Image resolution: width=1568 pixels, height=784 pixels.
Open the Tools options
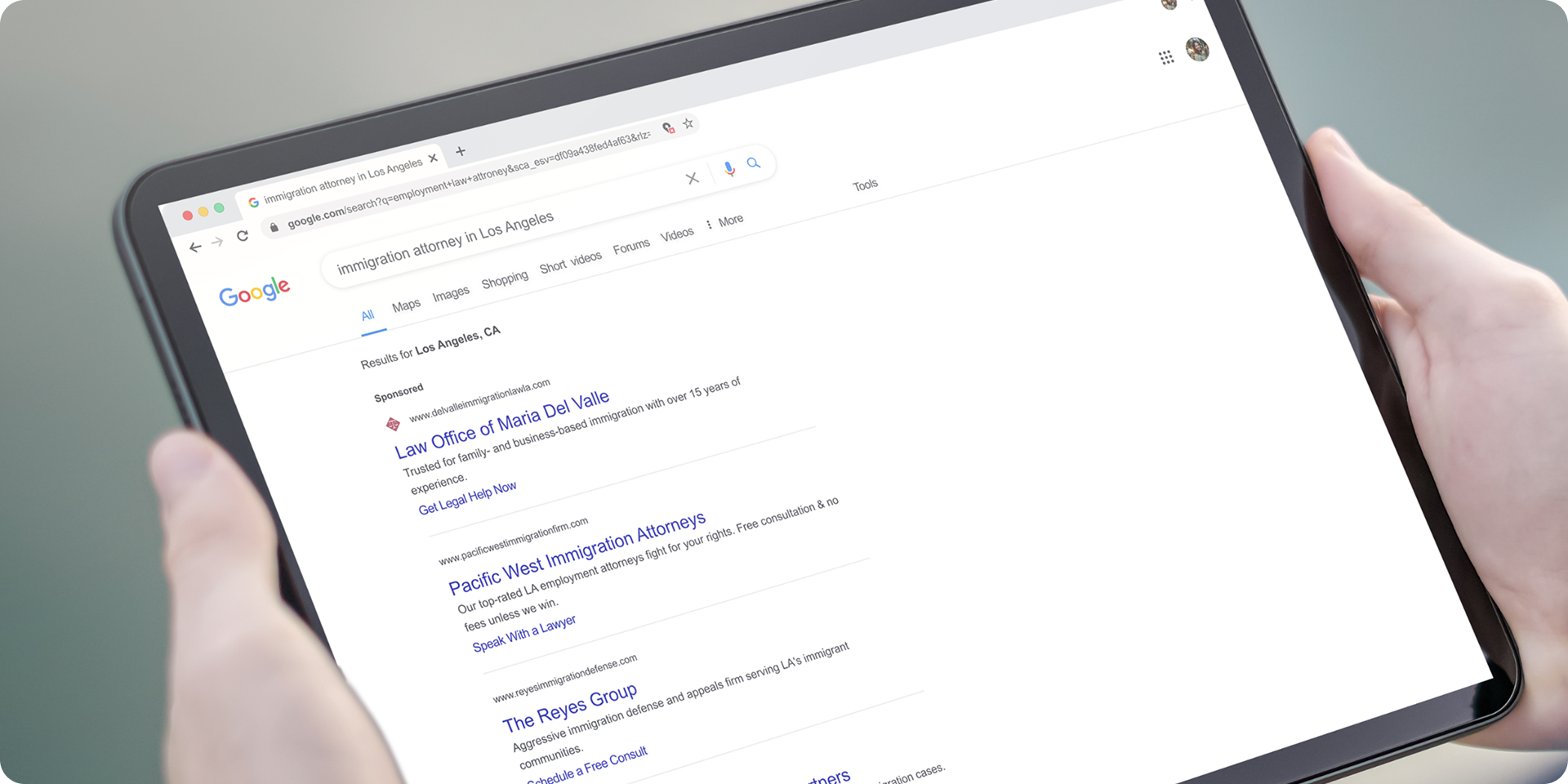pyautogui.click(x=865, y=185)
